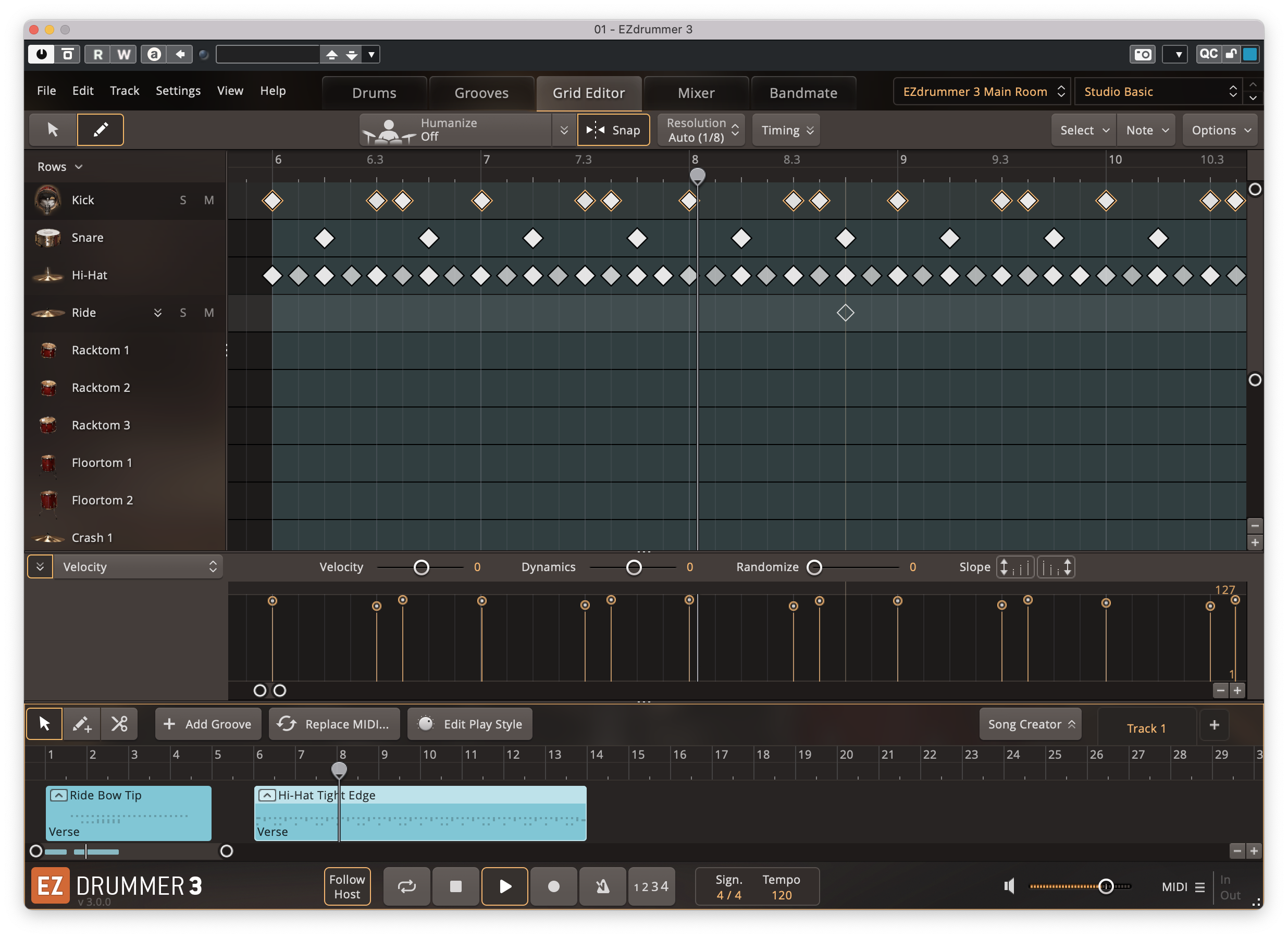This screenshot has width=1288, height=938.
Task: Select the pencil draw tool in Grid Editor
Action: click(100, 130)
